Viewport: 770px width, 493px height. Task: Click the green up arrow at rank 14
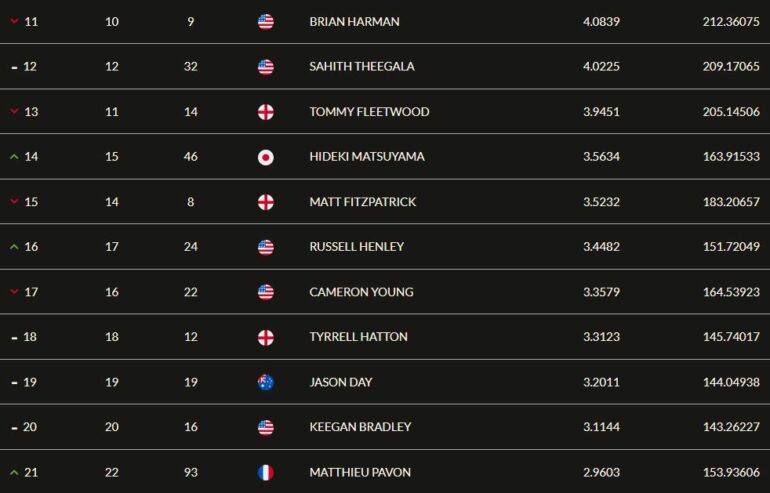coord(14,157)
